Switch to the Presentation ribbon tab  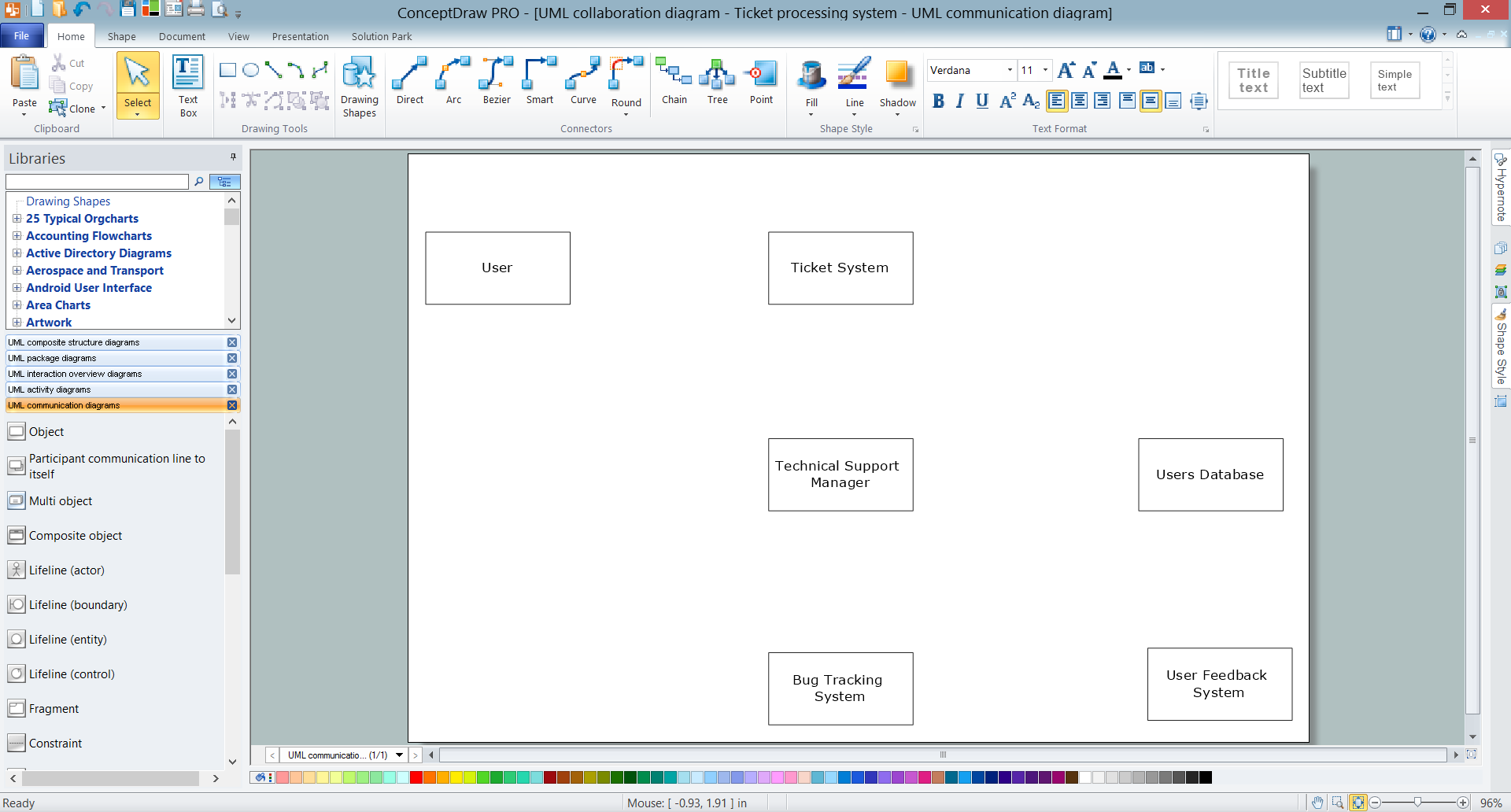[x=301, y=36]
